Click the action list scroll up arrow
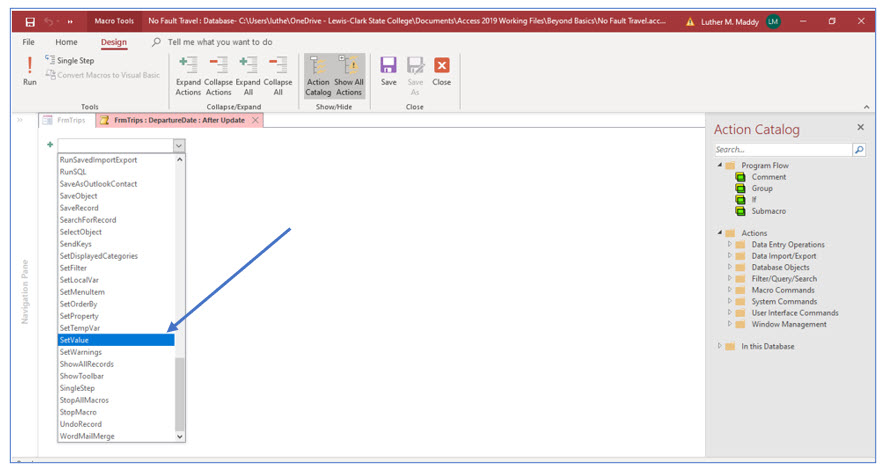The width and height of the screenshot is (886, 468). (180, 160)
